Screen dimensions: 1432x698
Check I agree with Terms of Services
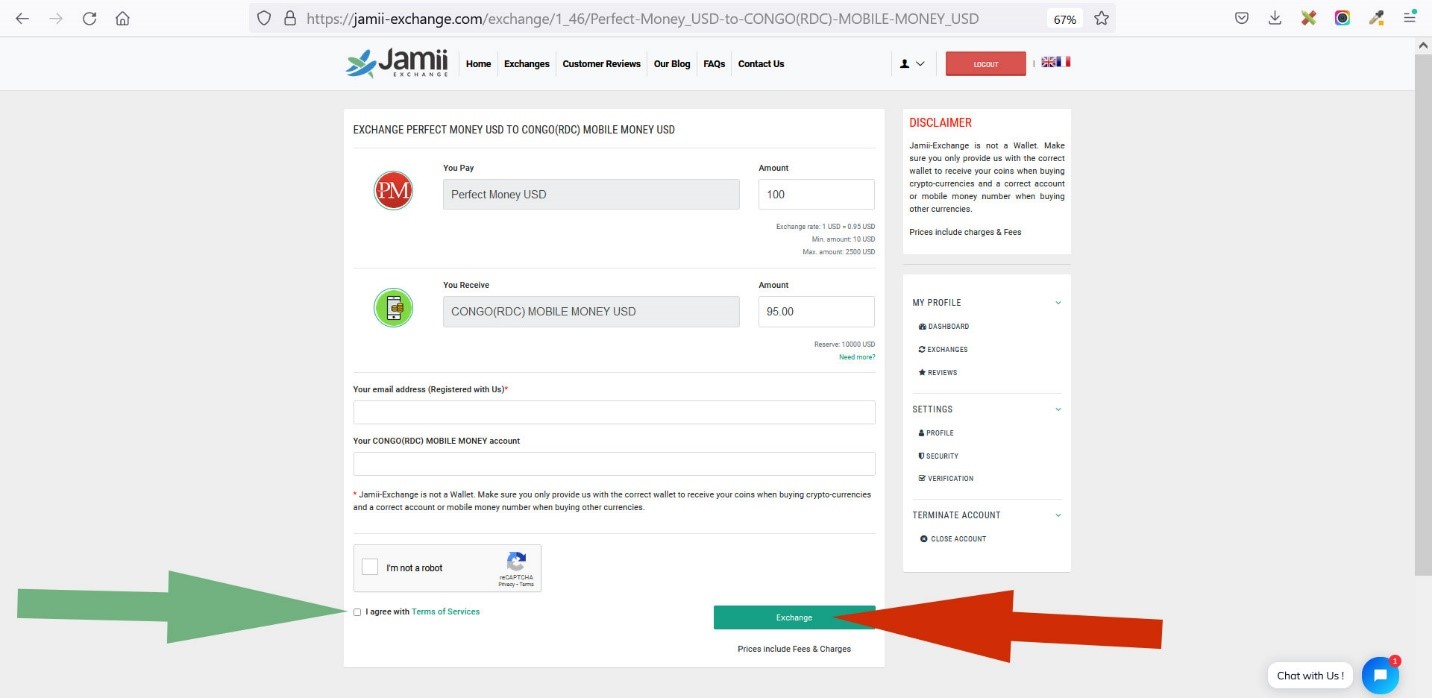tap(358, 612)
